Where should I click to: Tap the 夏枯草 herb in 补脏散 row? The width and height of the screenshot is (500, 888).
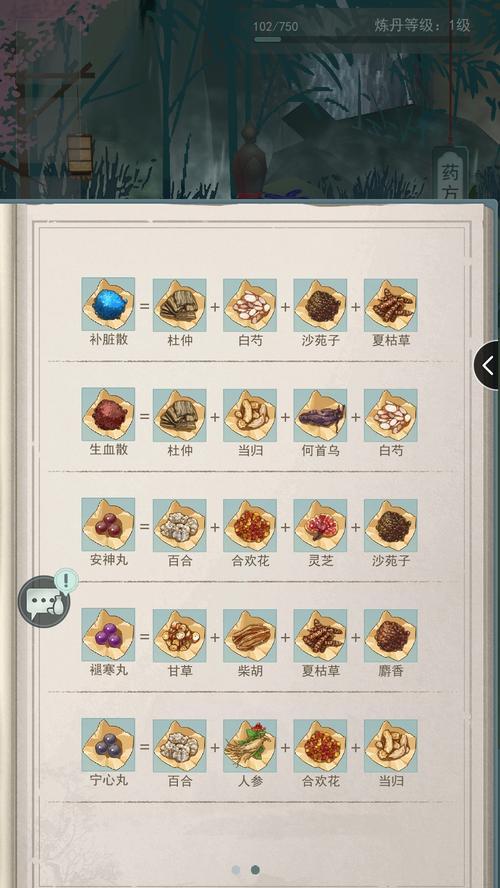(x=391, y=305)
